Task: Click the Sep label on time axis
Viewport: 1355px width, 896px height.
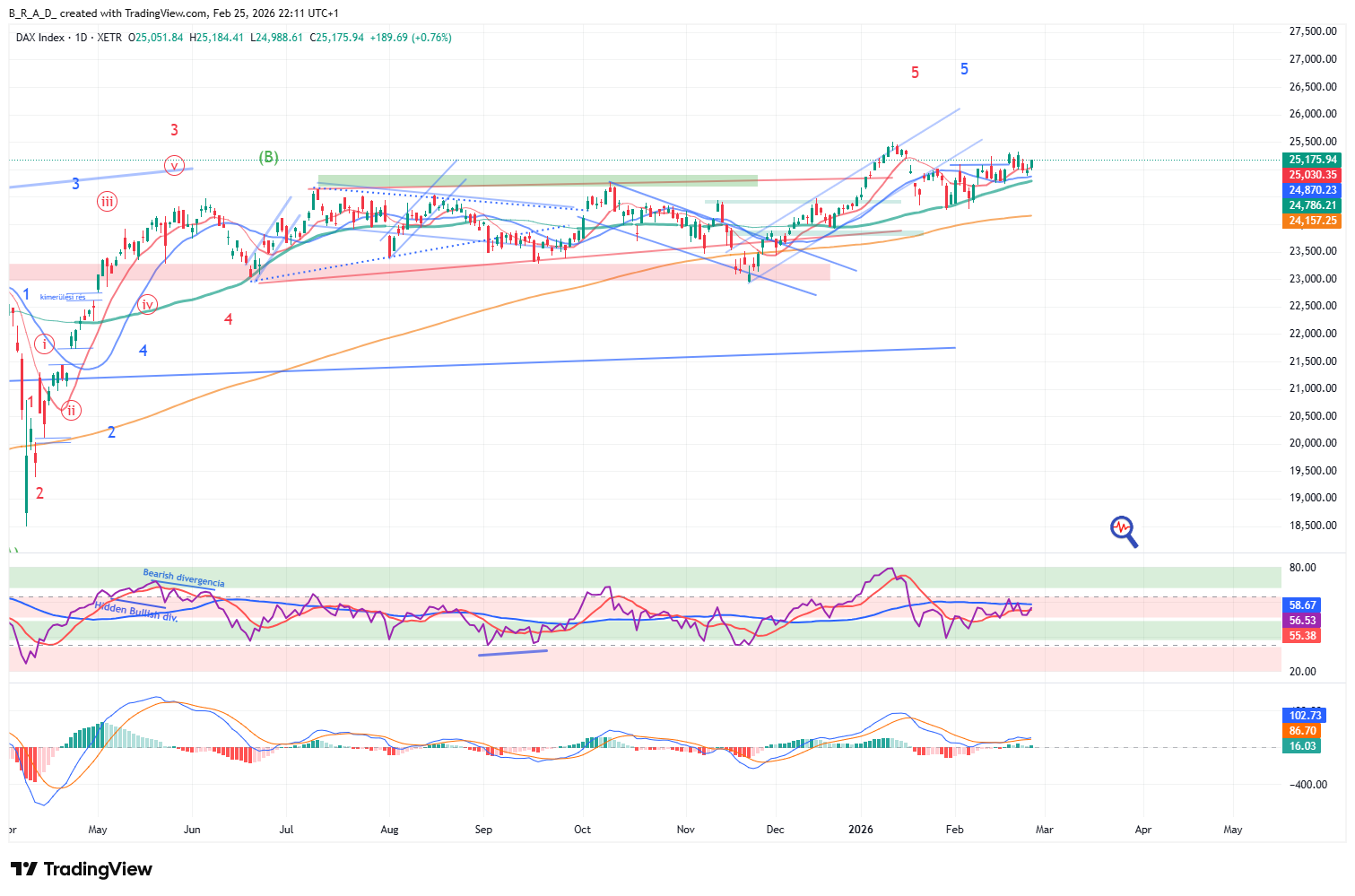Action: pyautogui.click(x=483, y=830)
